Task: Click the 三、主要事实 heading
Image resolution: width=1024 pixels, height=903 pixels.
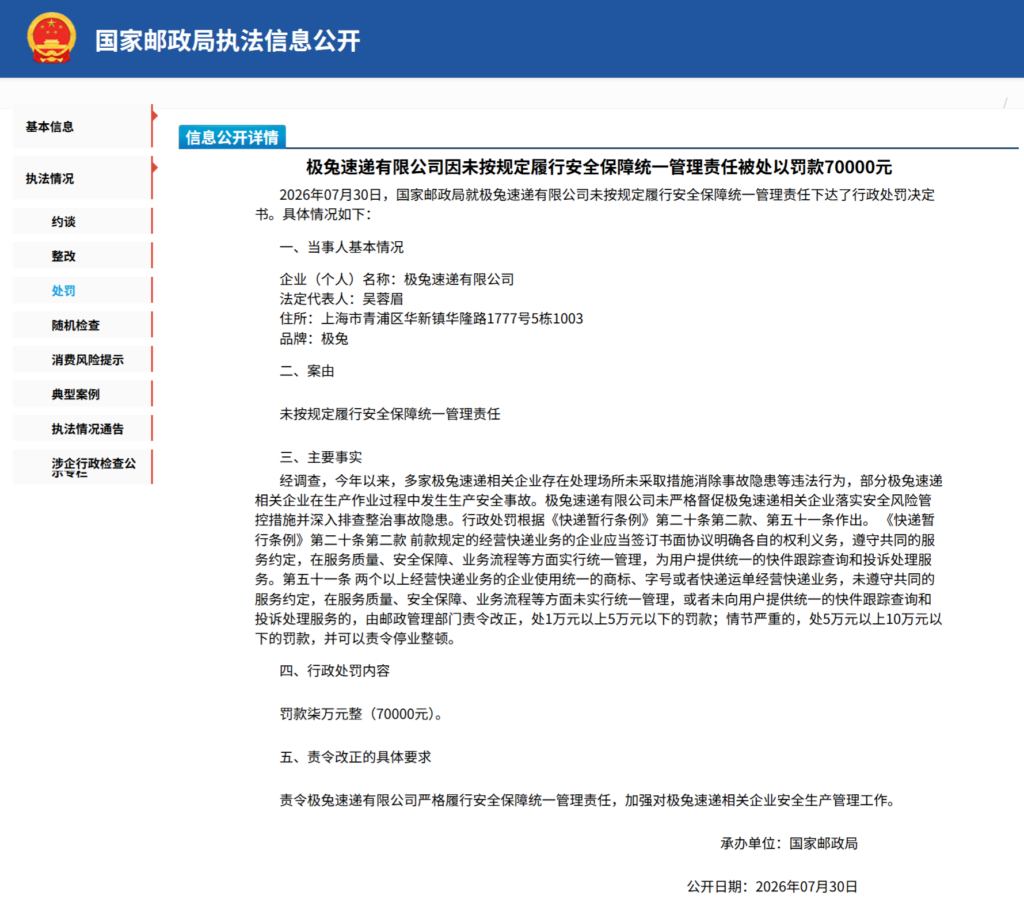Action: (321, 457)
